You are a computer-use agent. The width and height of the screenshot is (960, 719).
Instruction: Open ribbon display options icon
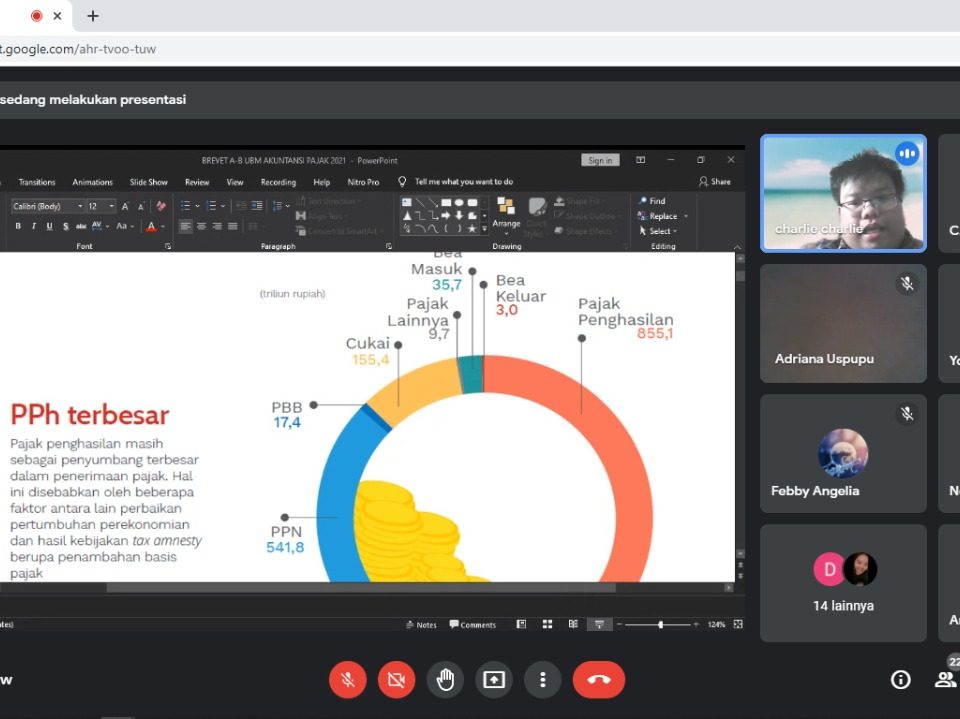coord(640,160)
